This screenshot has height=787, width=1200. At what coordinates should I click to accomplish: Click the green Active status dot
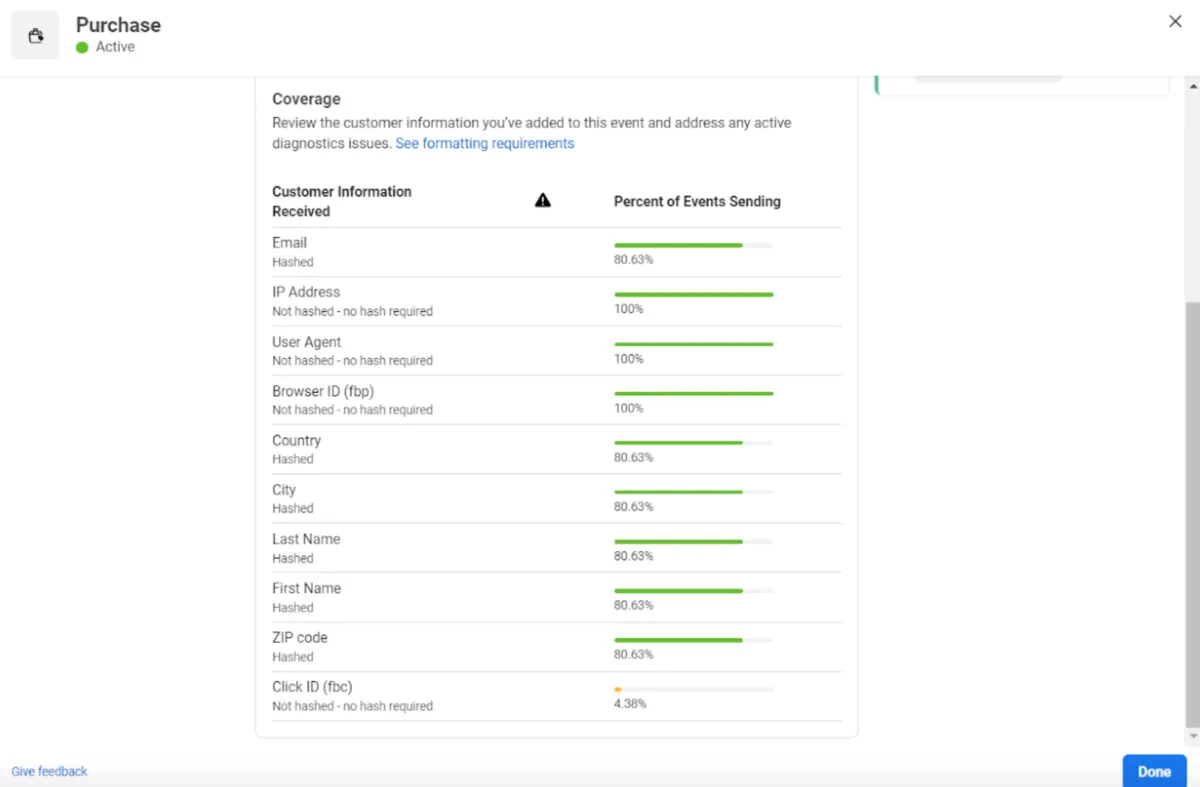[x=82, y=47]
